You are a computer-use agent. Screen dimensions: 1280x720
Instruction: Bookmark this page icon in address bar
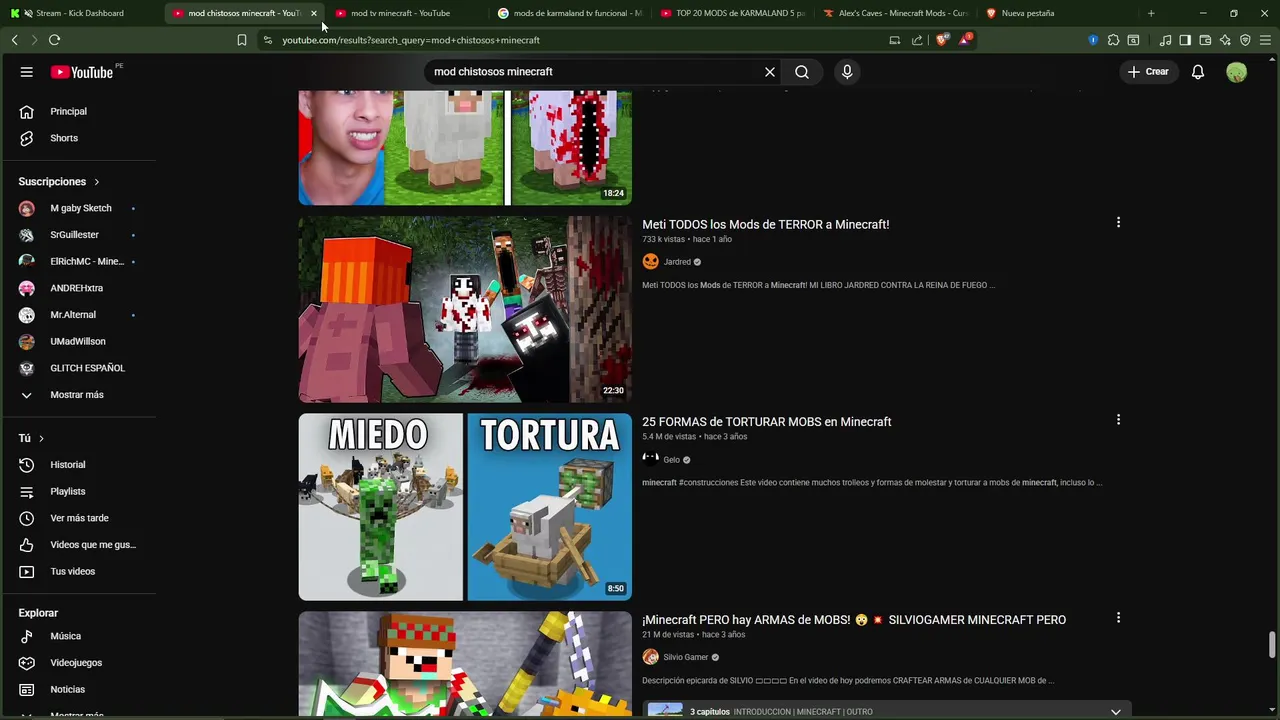[242, 40]
